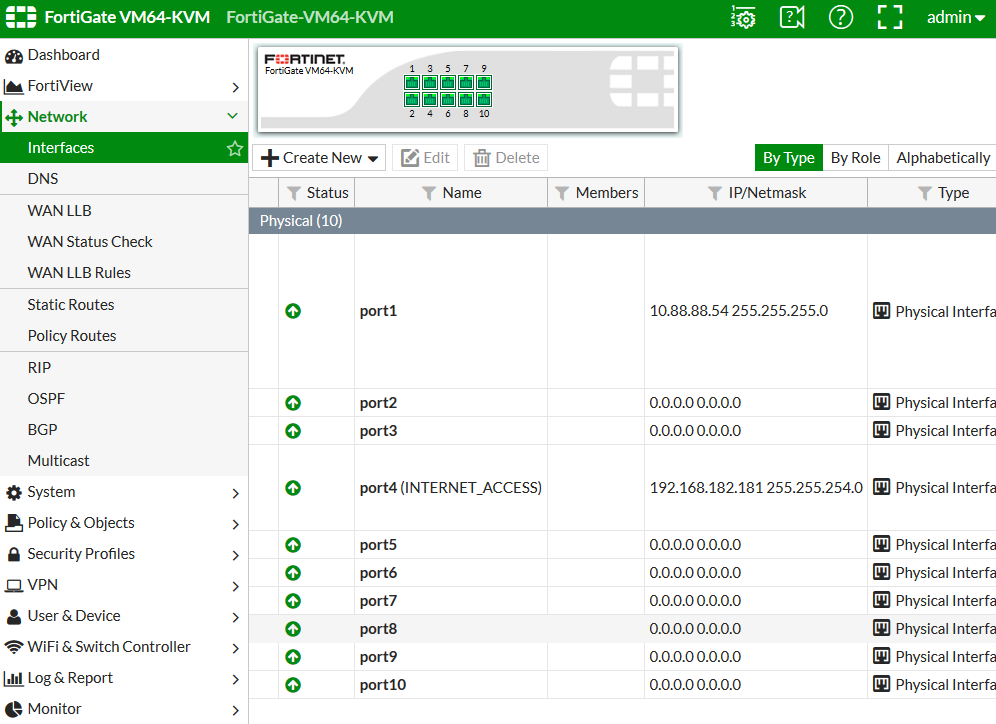Click port 1 on the faceplate diagram
The width and height of the screenshot is (996, 724).
[412, 83]
